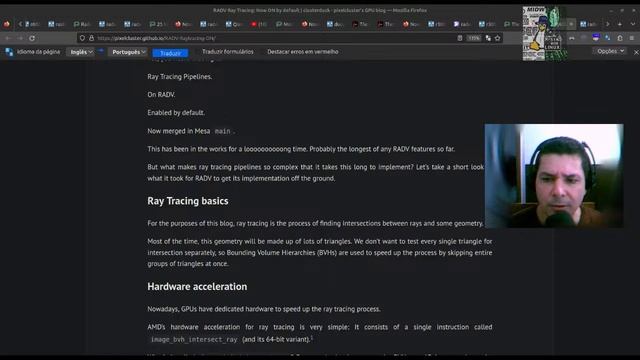Switch to the tab starting with du
The height and width of the screenshot is (360, 640).
point(336,24)
